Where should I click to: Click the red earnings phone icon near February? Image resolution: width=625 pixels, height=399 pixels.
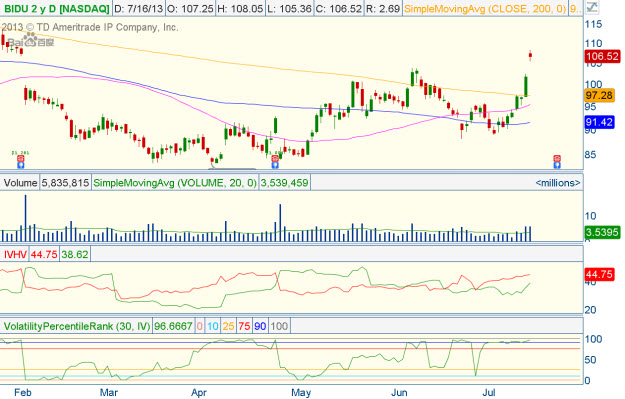(x=21, y=159)
